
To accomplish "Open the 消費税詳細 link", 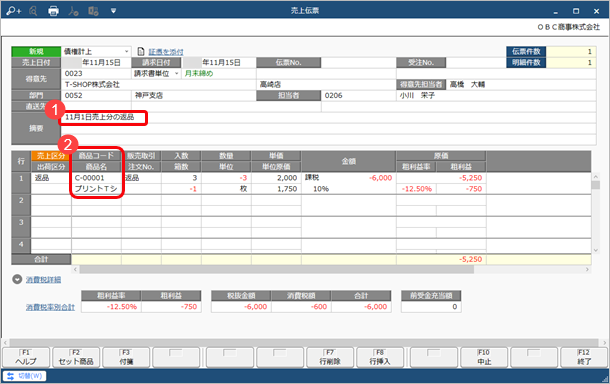I will click(x=43, y=280).
